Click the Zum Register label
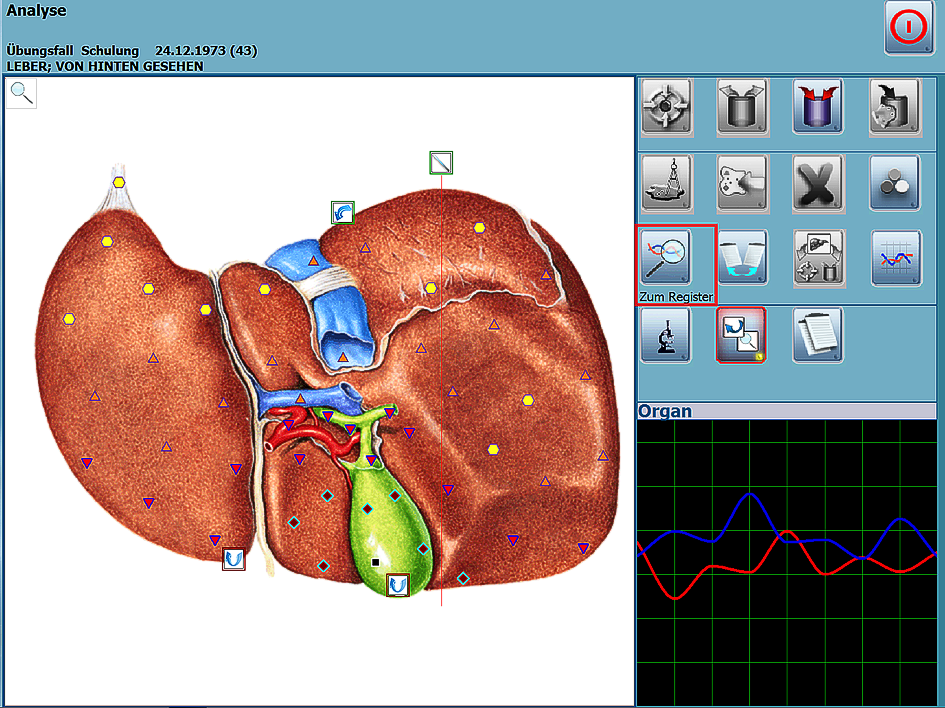The height and width of the screenshot is (708, 945). (x=676, y=296)
